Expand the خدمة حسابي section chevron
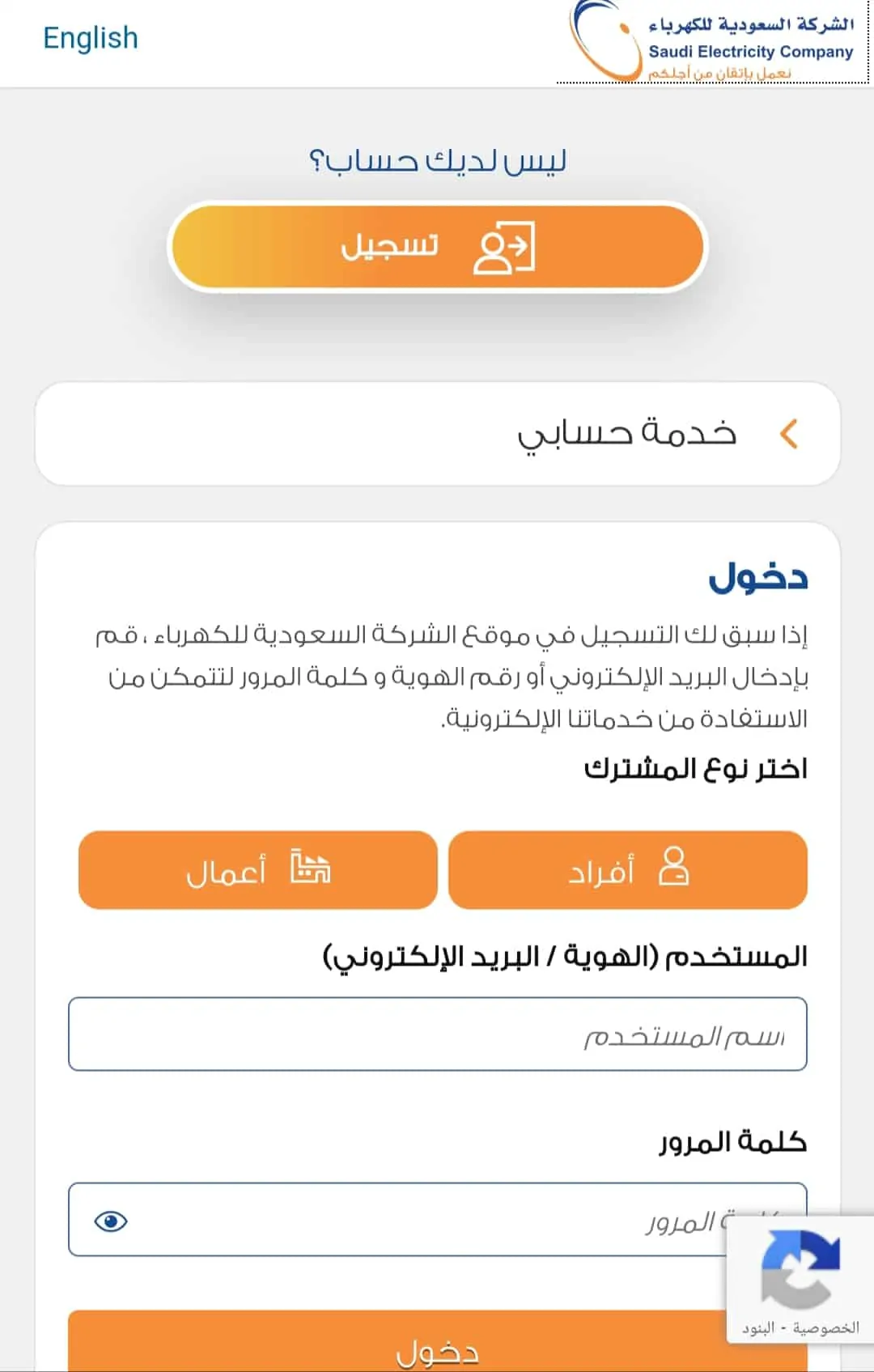Image resolution: width=874 pixels, height=1372 pixels. coord(789,434)
